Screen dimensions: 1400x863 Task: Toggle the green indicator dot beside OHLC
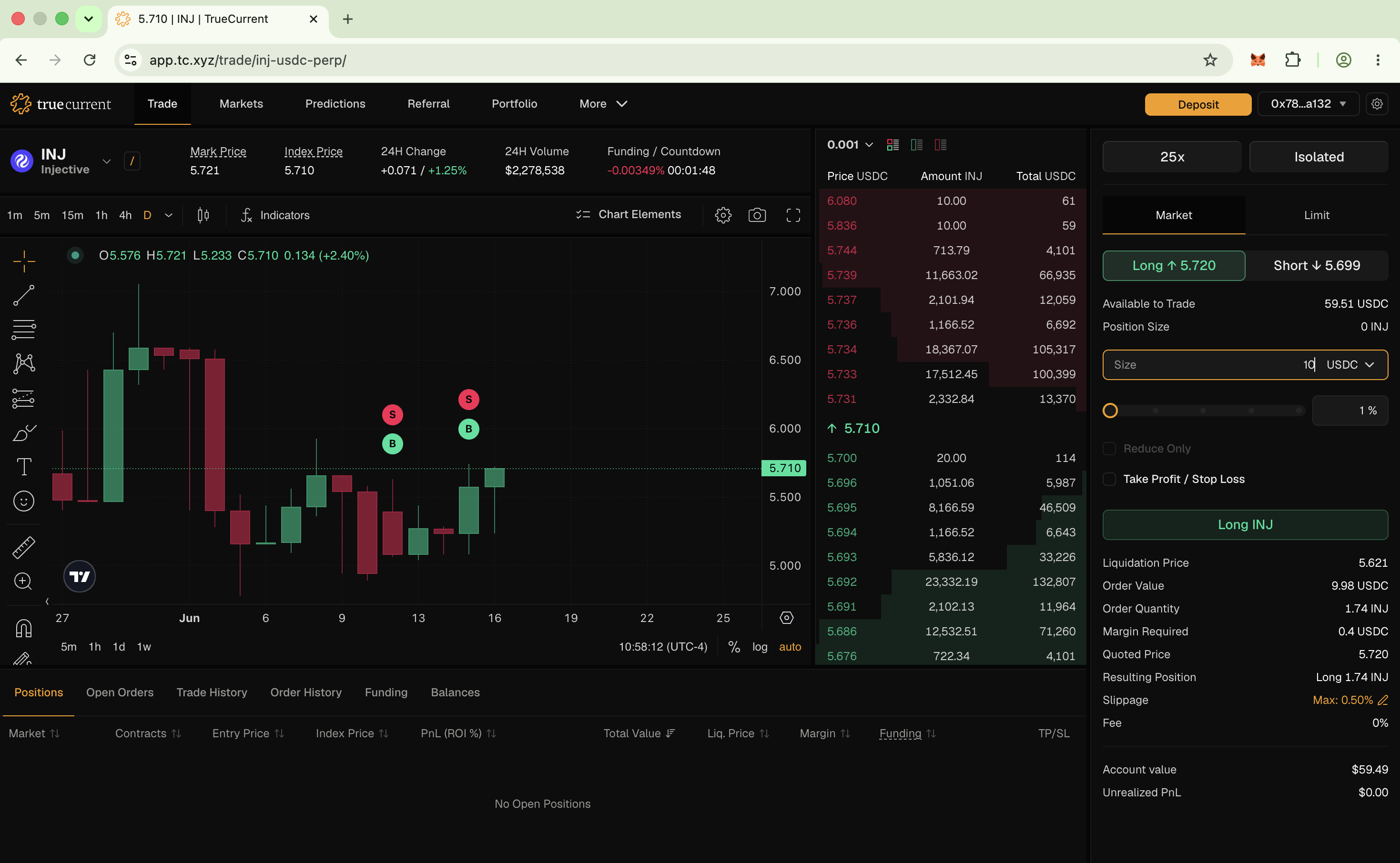coord(75,255)
